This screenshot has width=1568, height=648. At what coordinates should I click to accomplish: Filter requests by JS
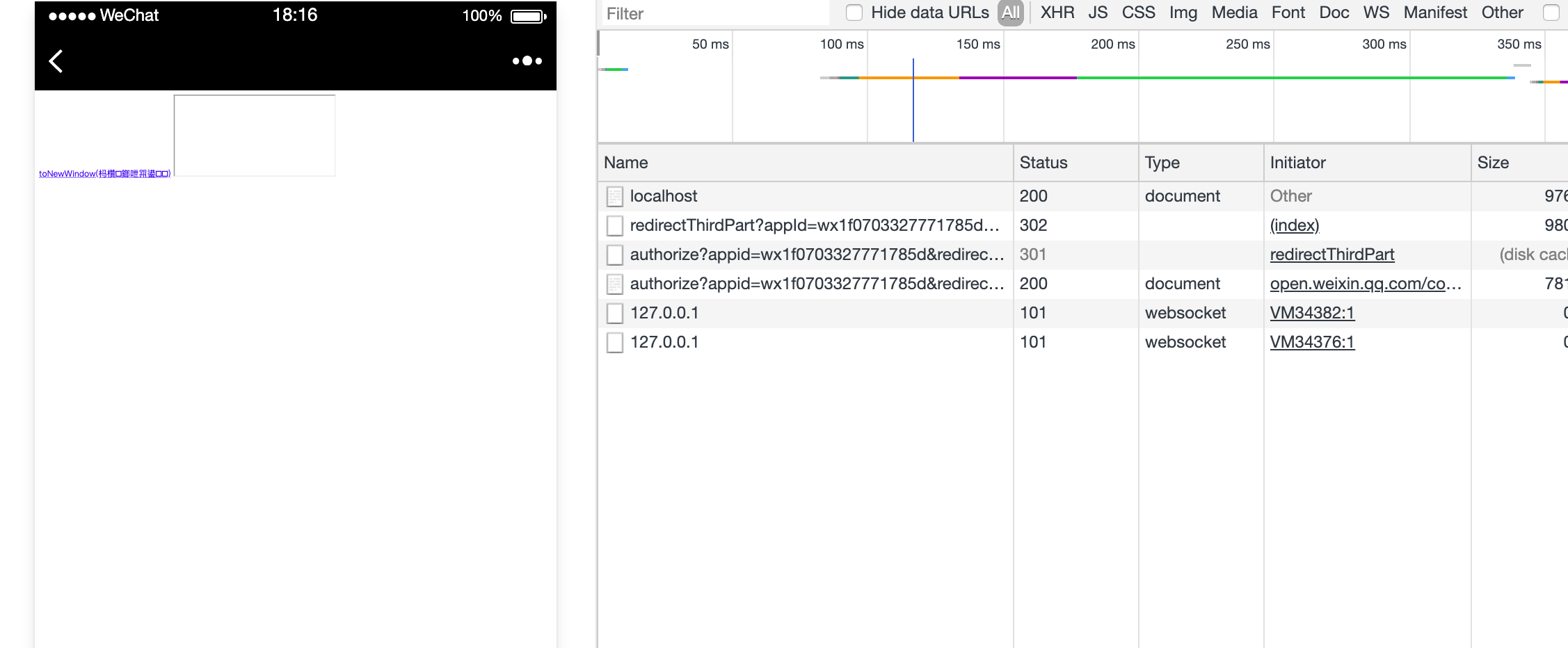1098,13
